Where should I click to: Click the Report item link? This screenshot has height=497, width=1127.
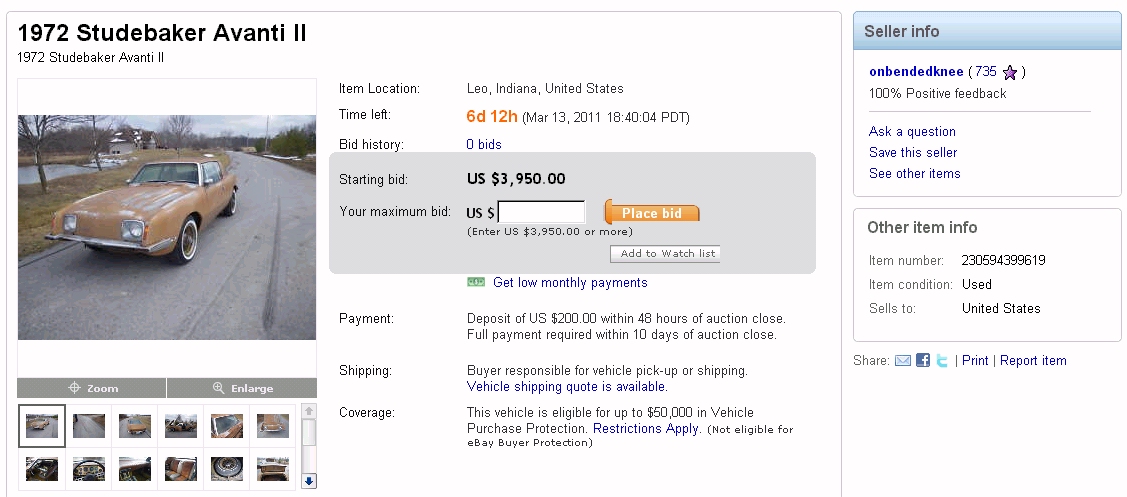(1033, 361)
